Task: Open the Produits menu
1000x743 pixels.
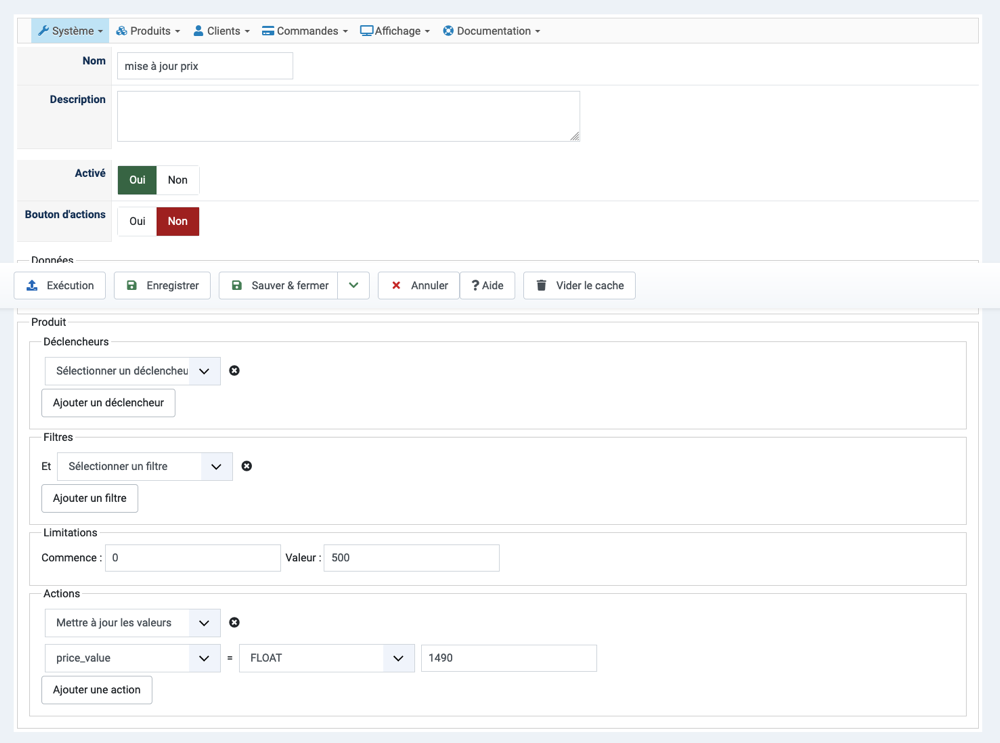Action: pos(148,31)
